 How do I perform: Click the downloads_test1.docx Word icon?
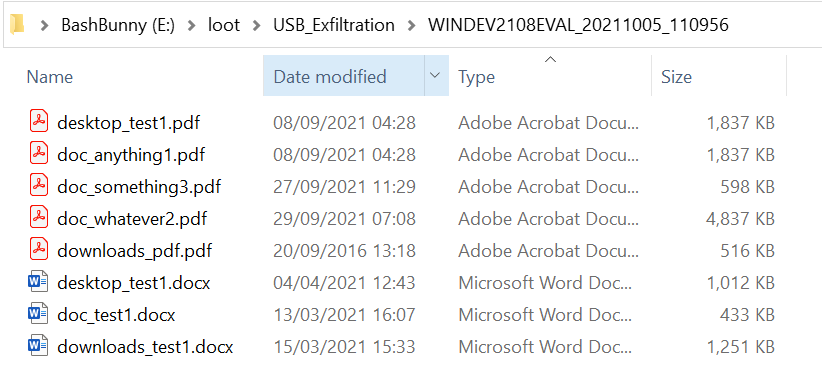(38, 346)
